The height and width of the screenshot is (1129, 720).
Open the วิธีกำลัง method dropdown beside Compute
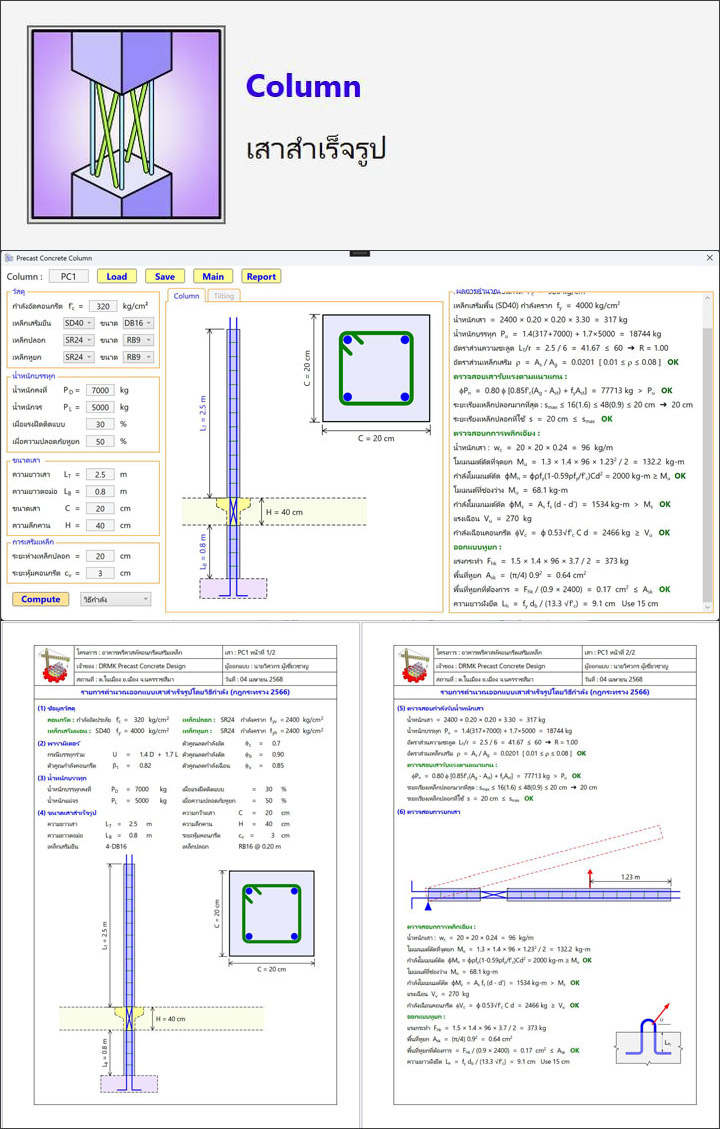point(115,599)
